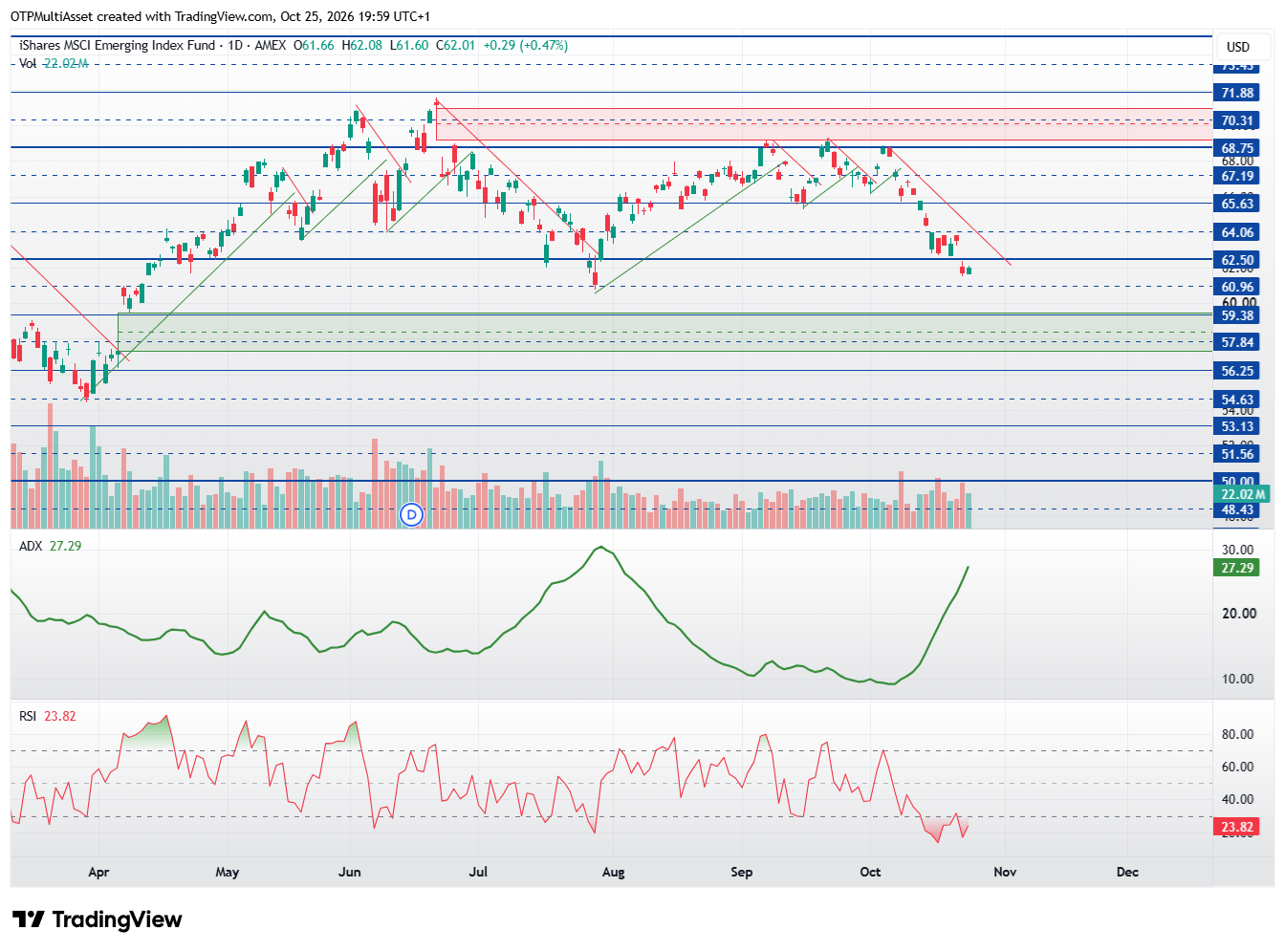
Task: Click the ADX indicator legend label
Action: point(31,546)
